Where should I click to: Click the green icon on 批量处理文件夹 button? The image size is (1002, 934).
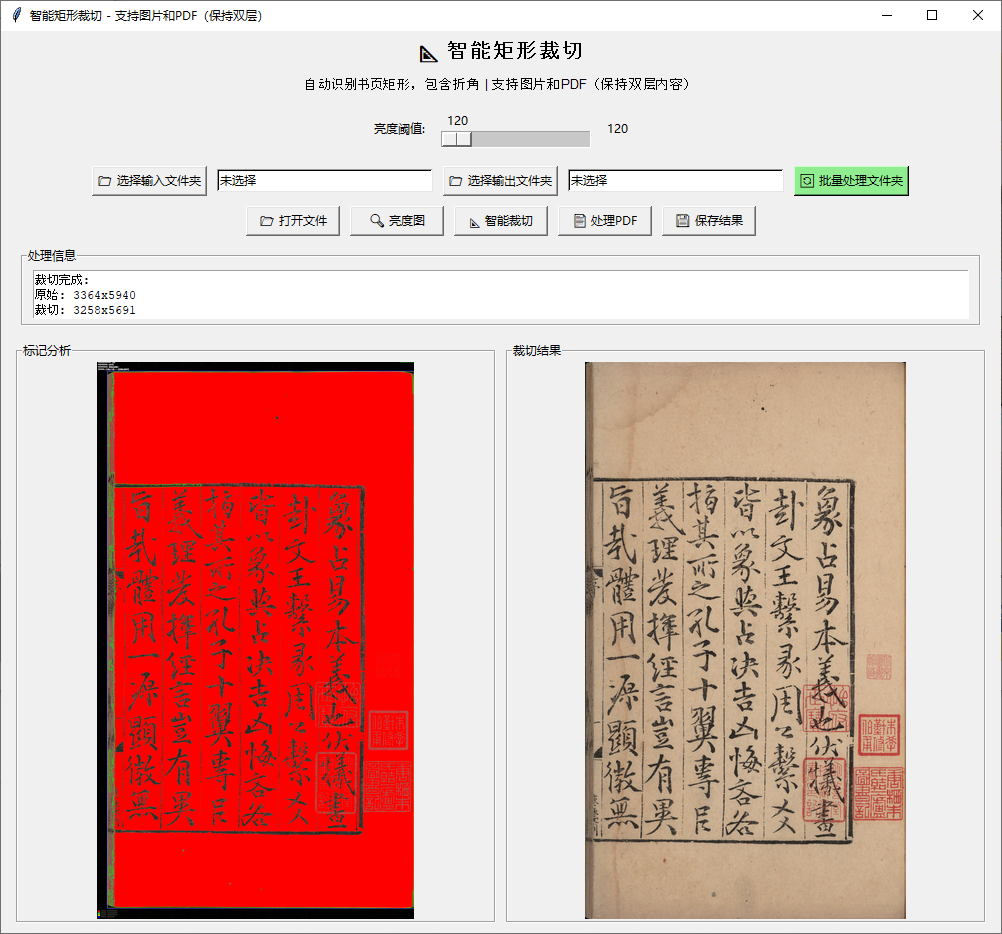pyautogui.click(x=808, y=180)
